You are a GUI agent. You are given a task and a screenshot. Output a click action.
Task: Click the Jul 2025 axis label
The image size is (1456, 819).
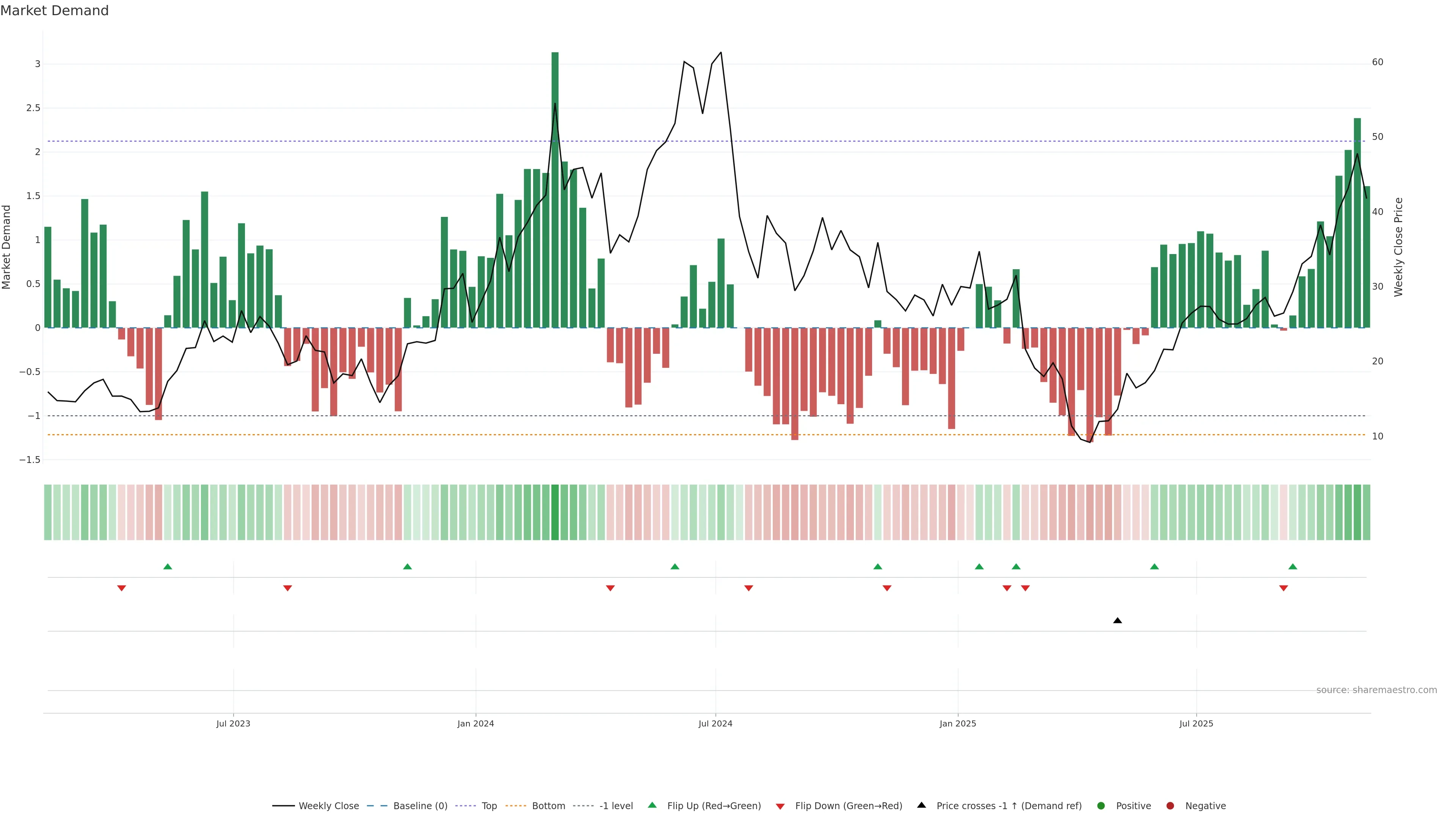pyautogui.click(x=1196, y=723)
